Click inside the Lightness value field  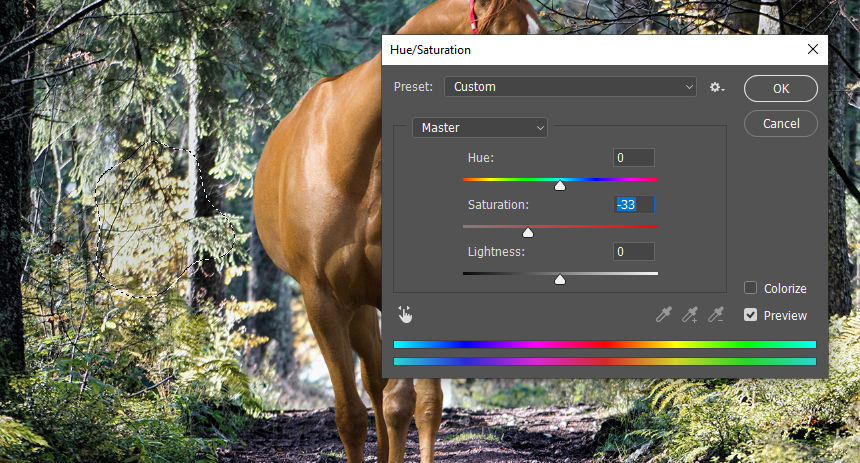(x=633, y=251)
